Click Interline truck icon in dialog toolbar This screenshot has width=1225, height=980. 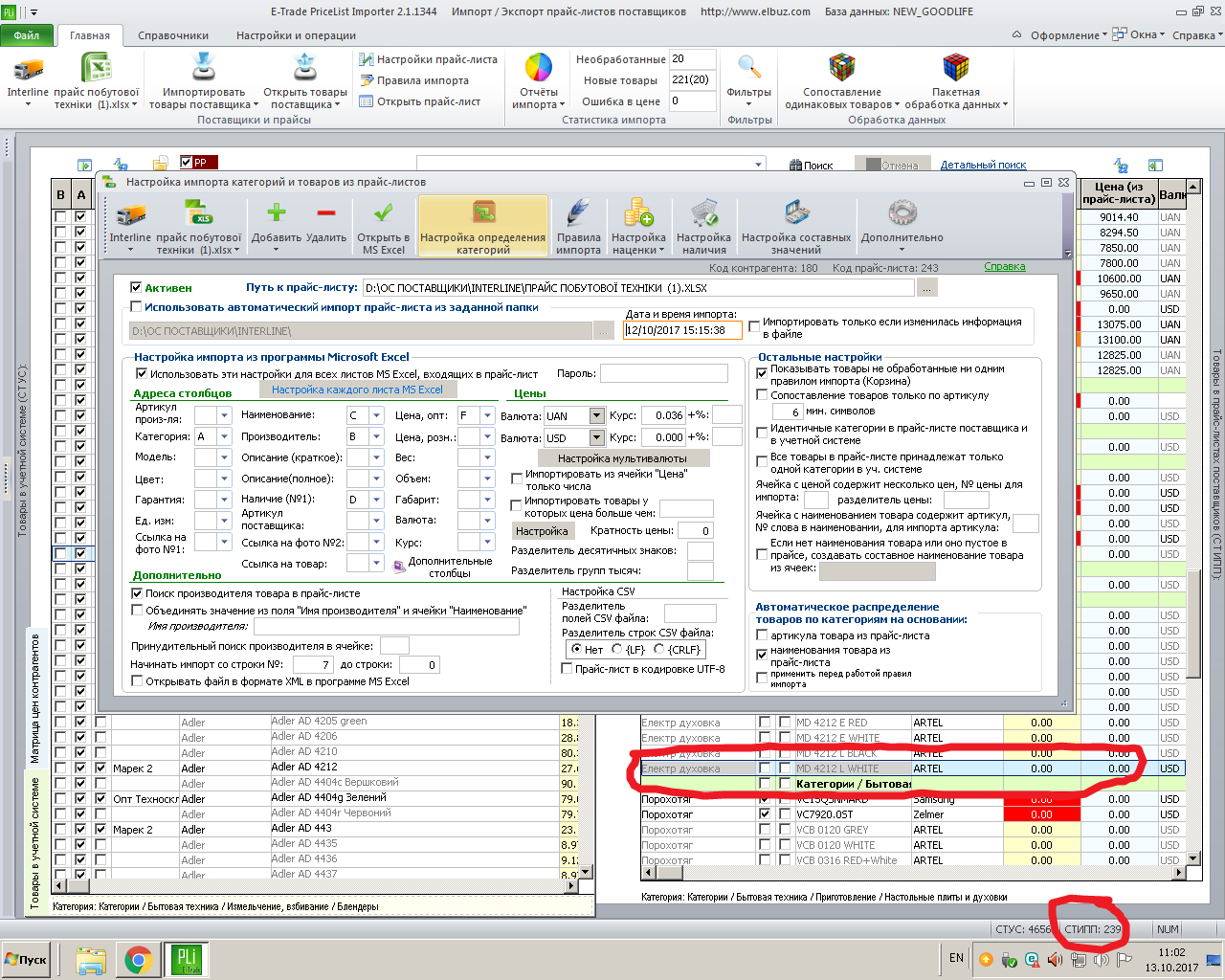coord(130,213)
